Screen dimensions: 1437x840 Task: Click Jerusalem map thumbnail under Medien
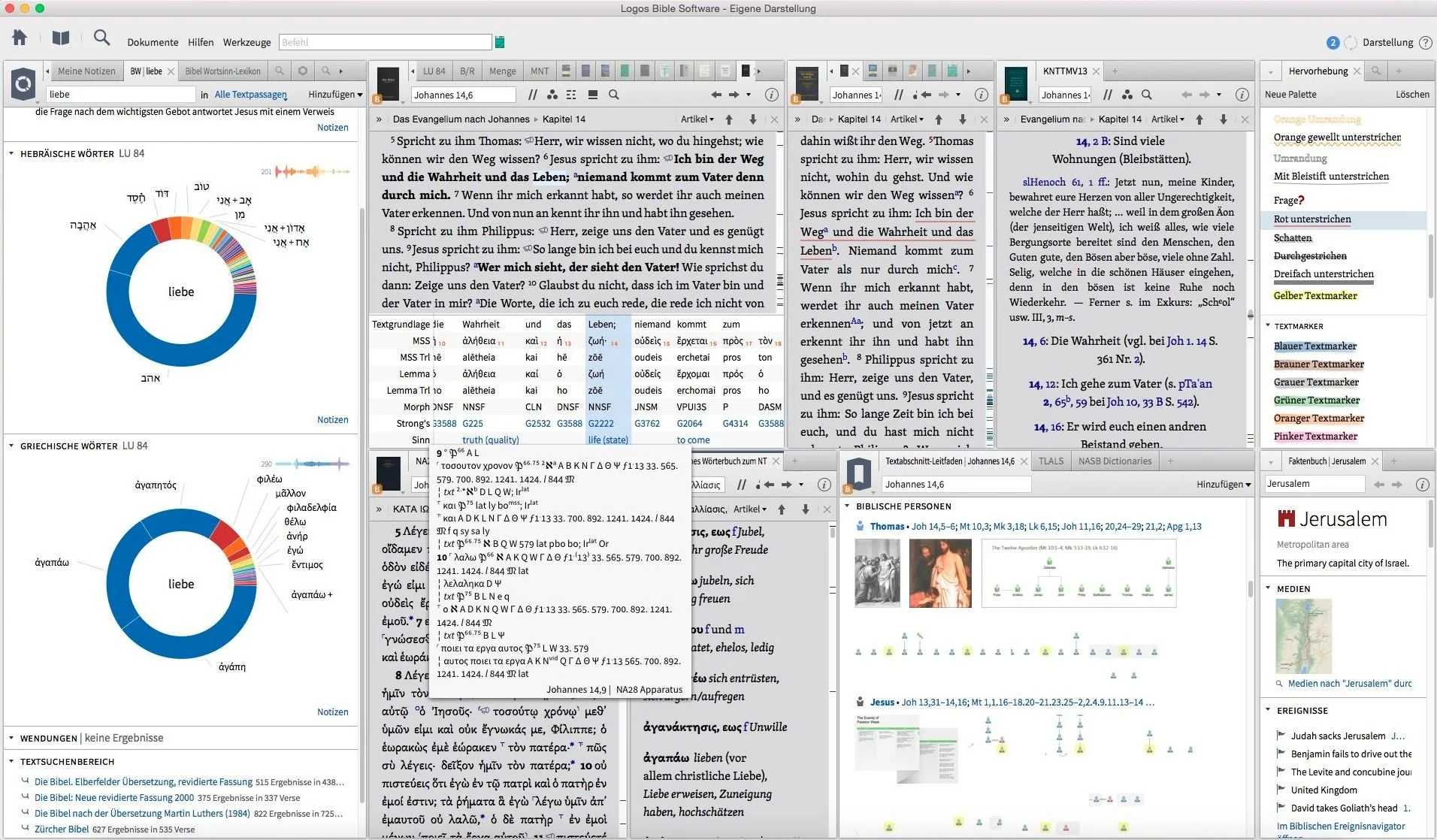click(x=1303, y=636)
